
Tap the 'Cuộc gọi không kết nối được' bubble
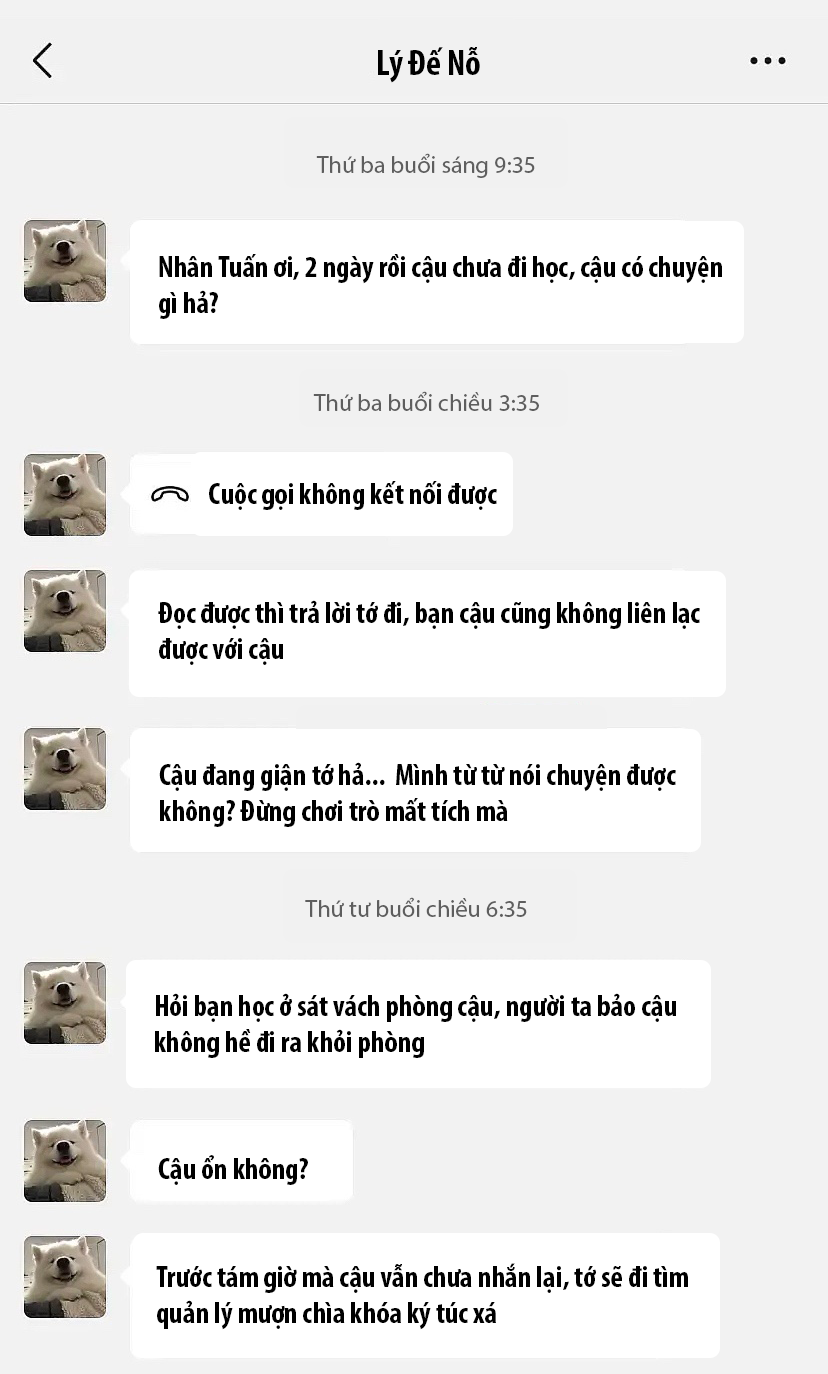click(321, 494)
